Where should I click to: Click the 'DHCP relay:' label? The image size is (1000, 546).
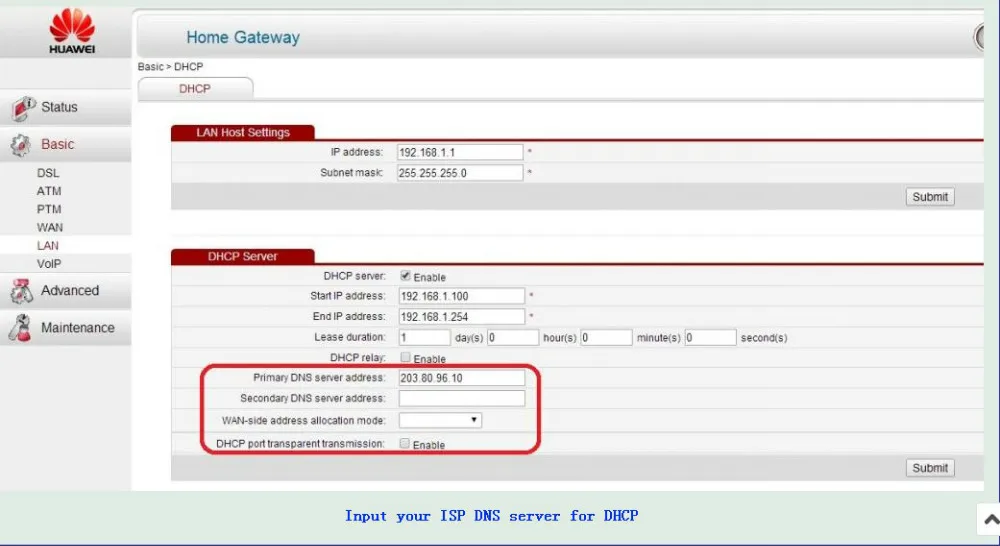[358, 357]
